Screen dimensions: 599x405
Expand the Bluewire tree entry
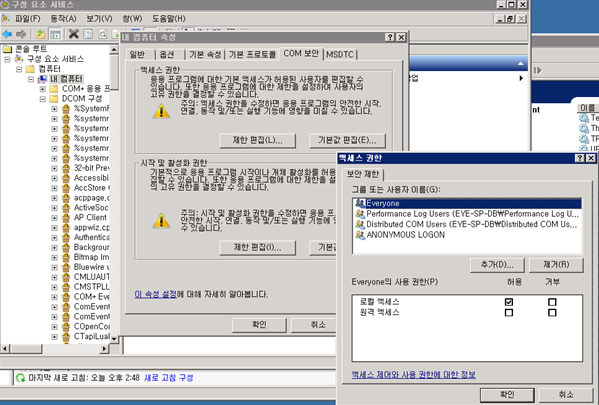[54, 267]
